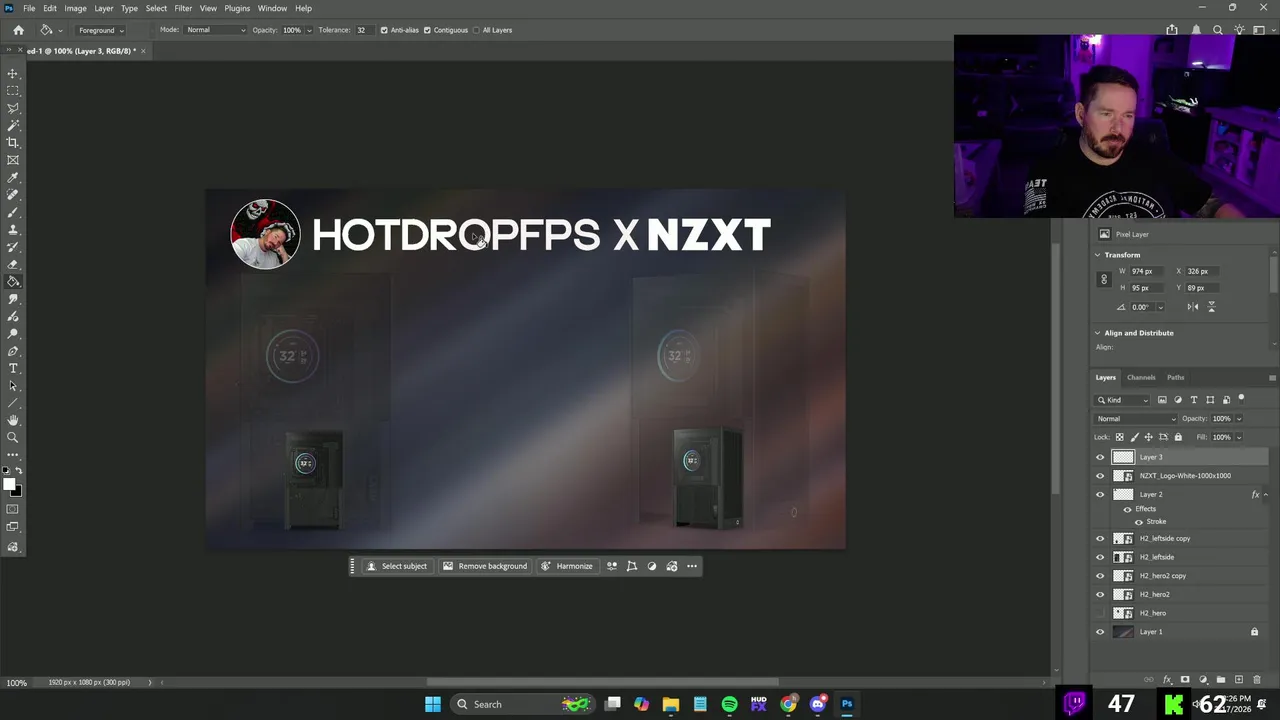Select the Clone Stamp tool
1280x720 pixels.
13,229
